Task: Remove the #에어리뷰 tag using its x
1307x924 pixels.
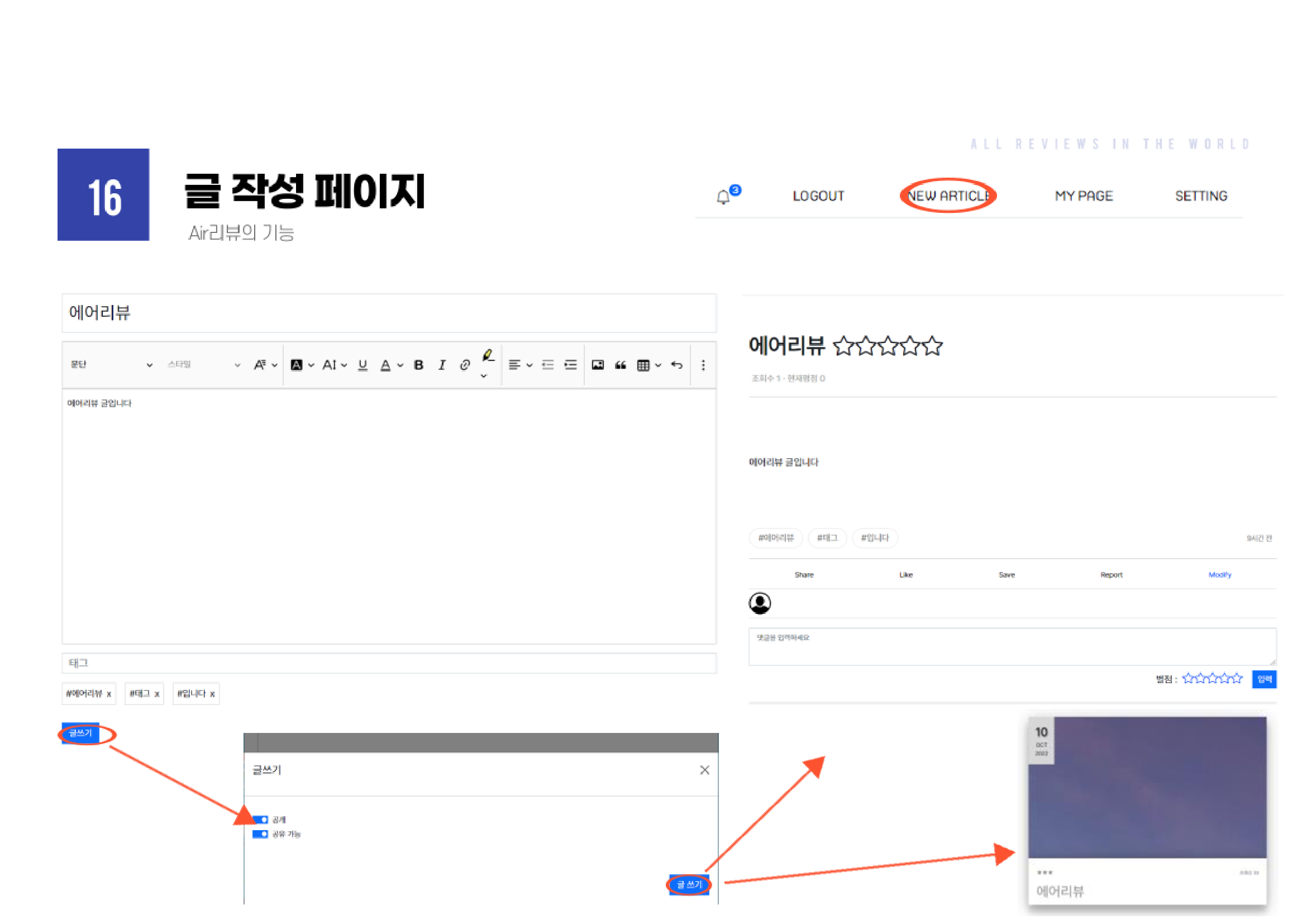Action: pyautogui.click(x=109, y=694)
